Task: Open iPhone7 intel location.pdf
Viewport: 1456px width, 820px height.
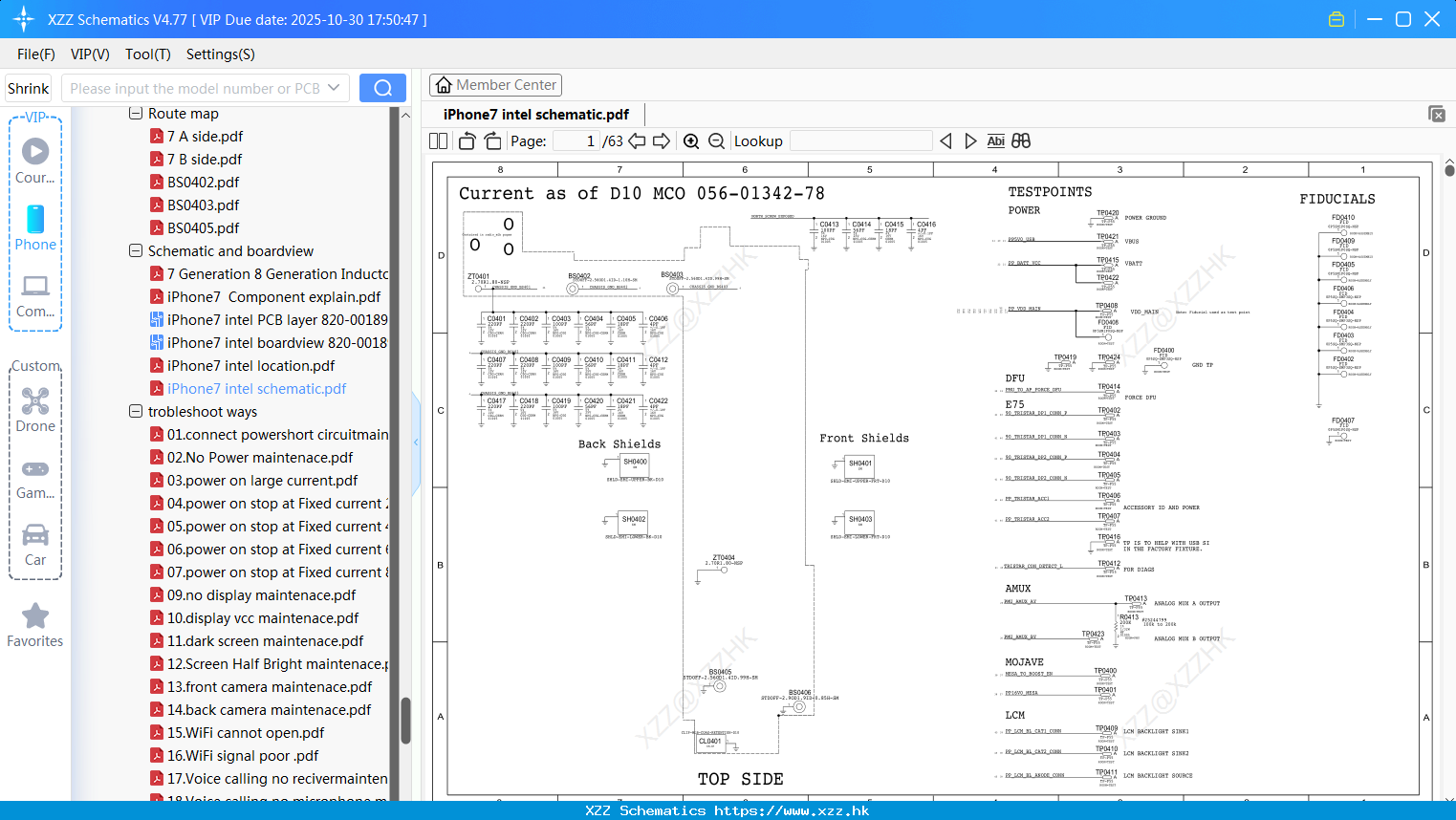Action: pyautogui.click(x=242, y=366)
